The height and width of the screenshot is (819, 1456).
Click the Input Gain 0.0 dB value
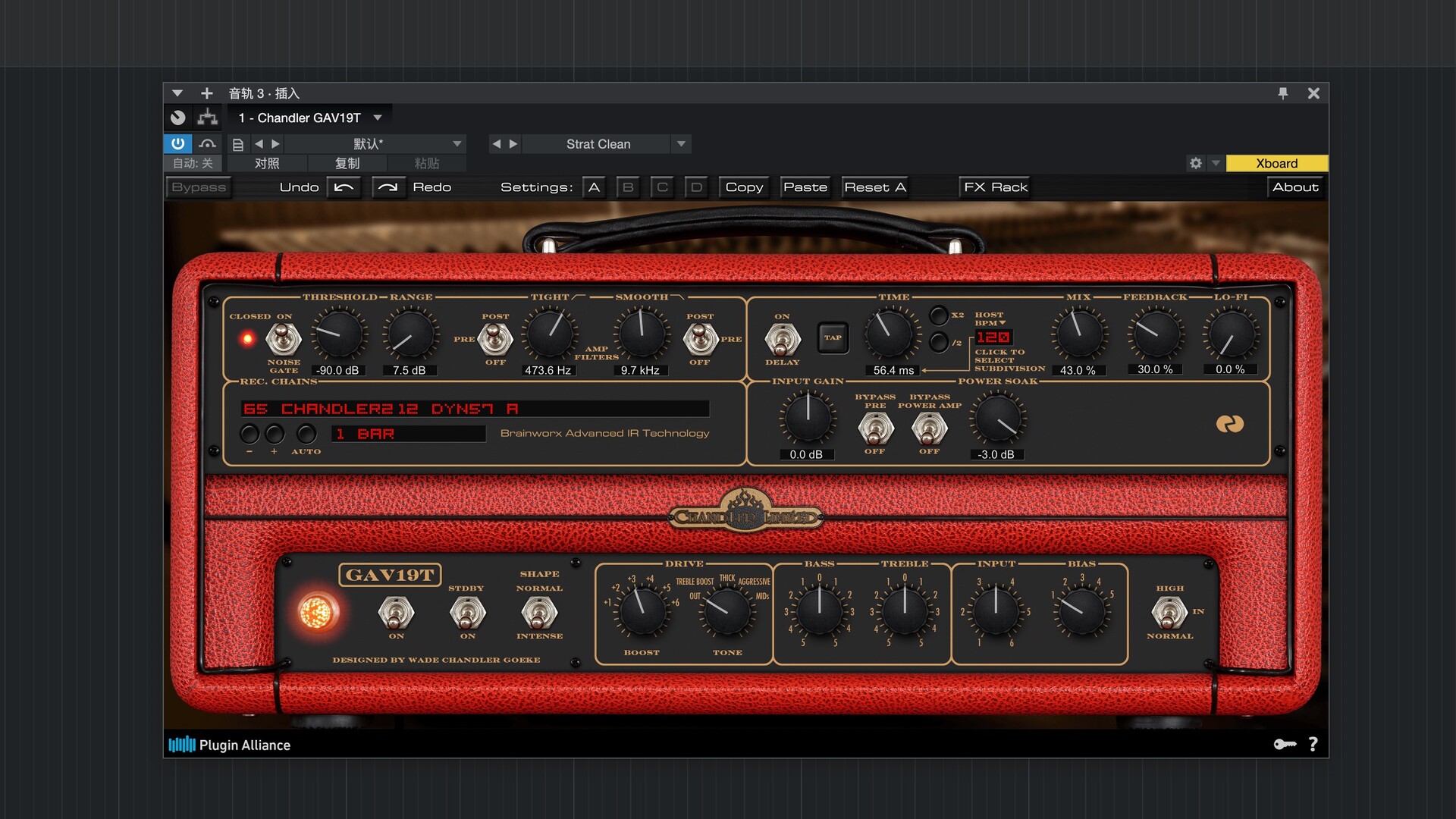click(806, 454)
